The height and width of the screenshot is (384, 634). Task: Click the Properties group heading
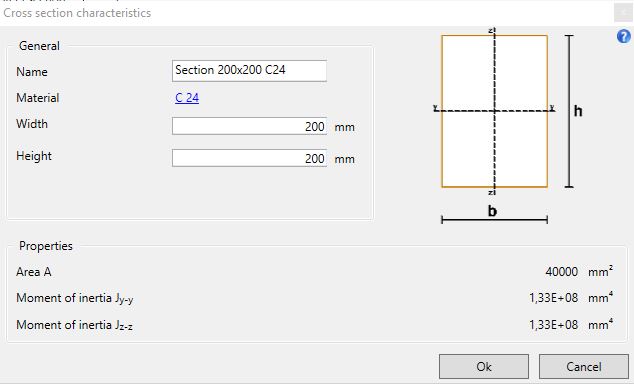(x=46, y=246)
